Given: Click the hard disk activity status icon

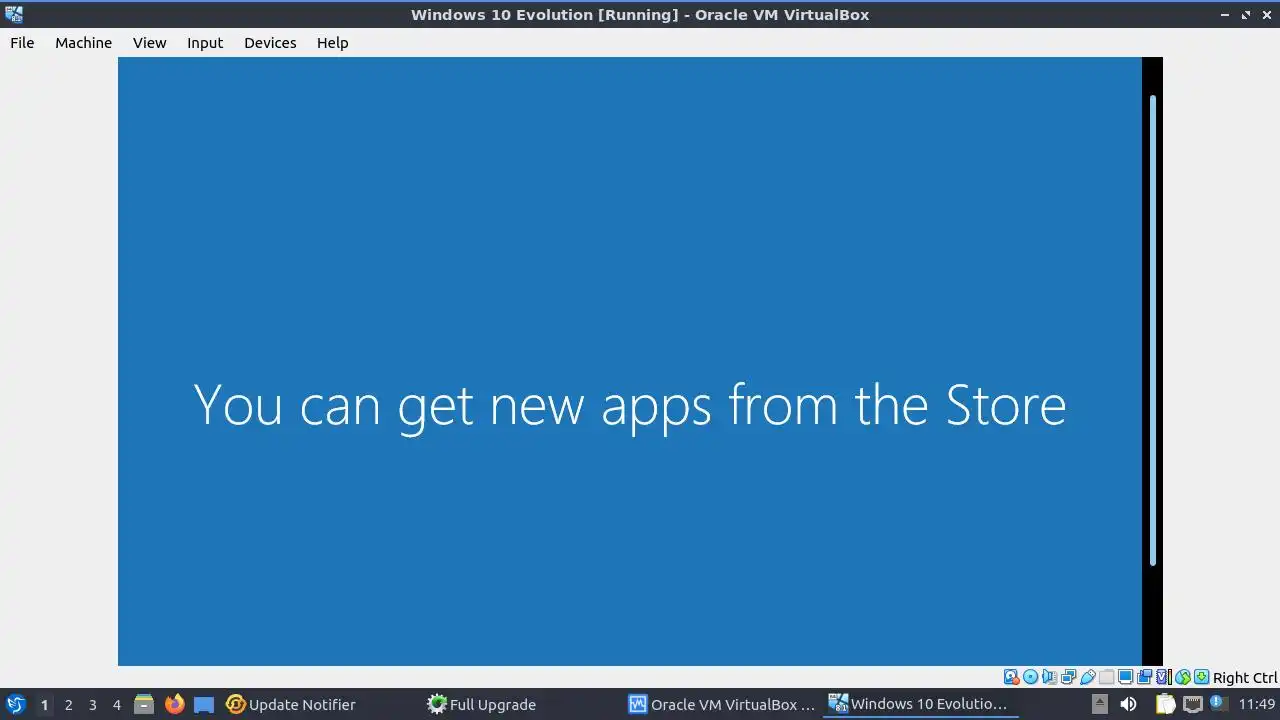Looking at the screenshot, I should tap(1011, 677).
